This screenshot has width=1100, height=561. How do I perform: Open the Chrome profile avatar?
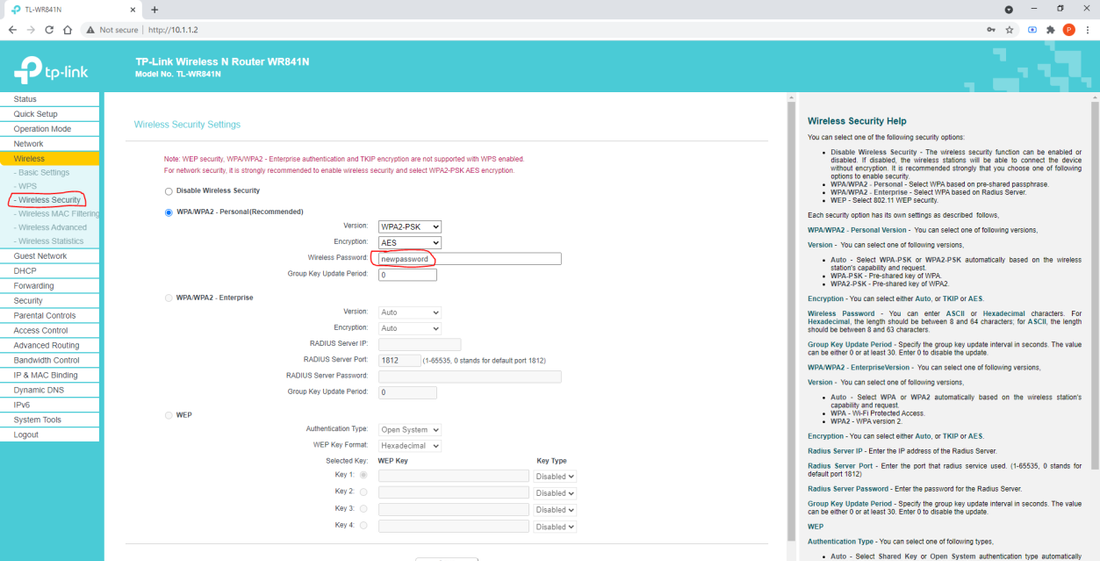pyautogui.click(x=1068, y=29)
